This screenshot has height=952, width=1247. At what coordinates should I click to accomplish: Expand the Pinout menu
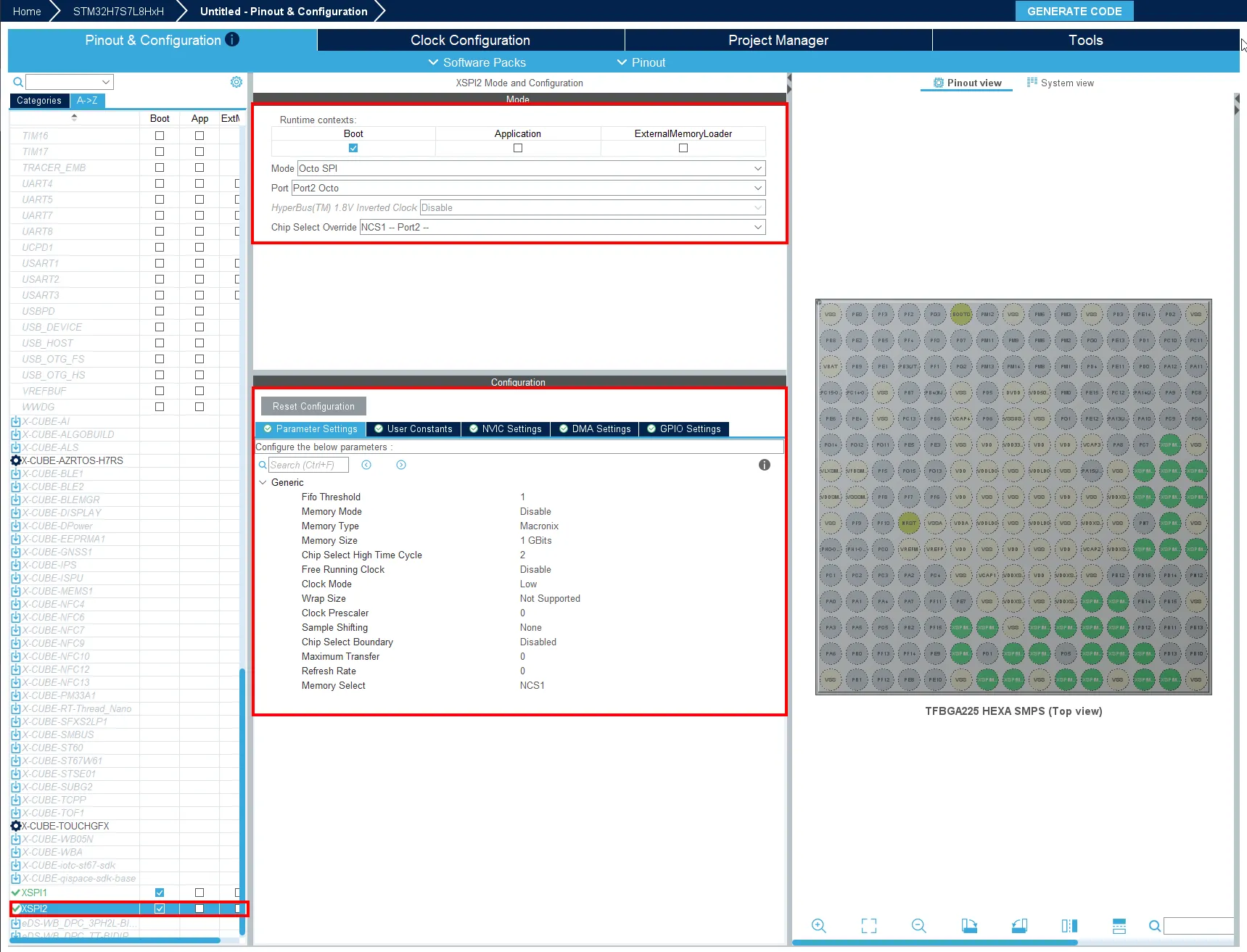(x=641, y=62)
